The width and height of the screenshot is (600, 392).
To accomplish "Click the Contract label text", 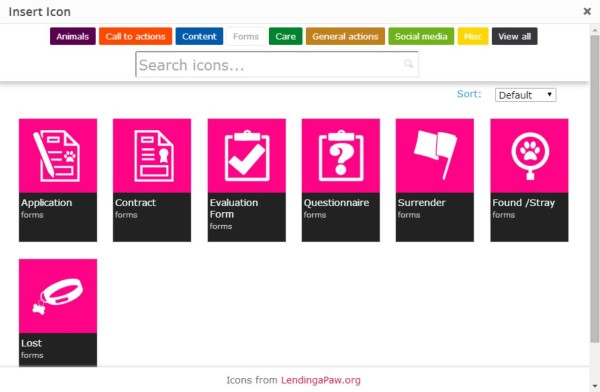I will tap(135, 203).
